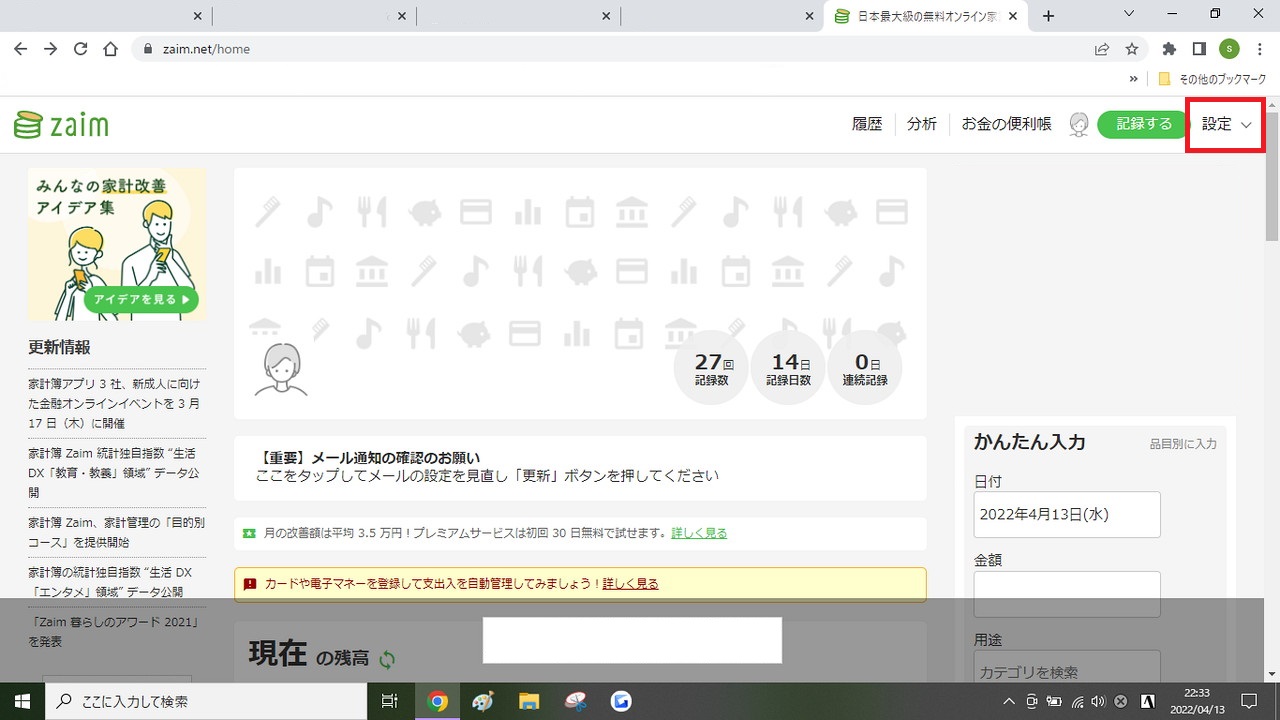Click the Windows taskbar search box
The image size is (1280, 720).
click(207, 701)
